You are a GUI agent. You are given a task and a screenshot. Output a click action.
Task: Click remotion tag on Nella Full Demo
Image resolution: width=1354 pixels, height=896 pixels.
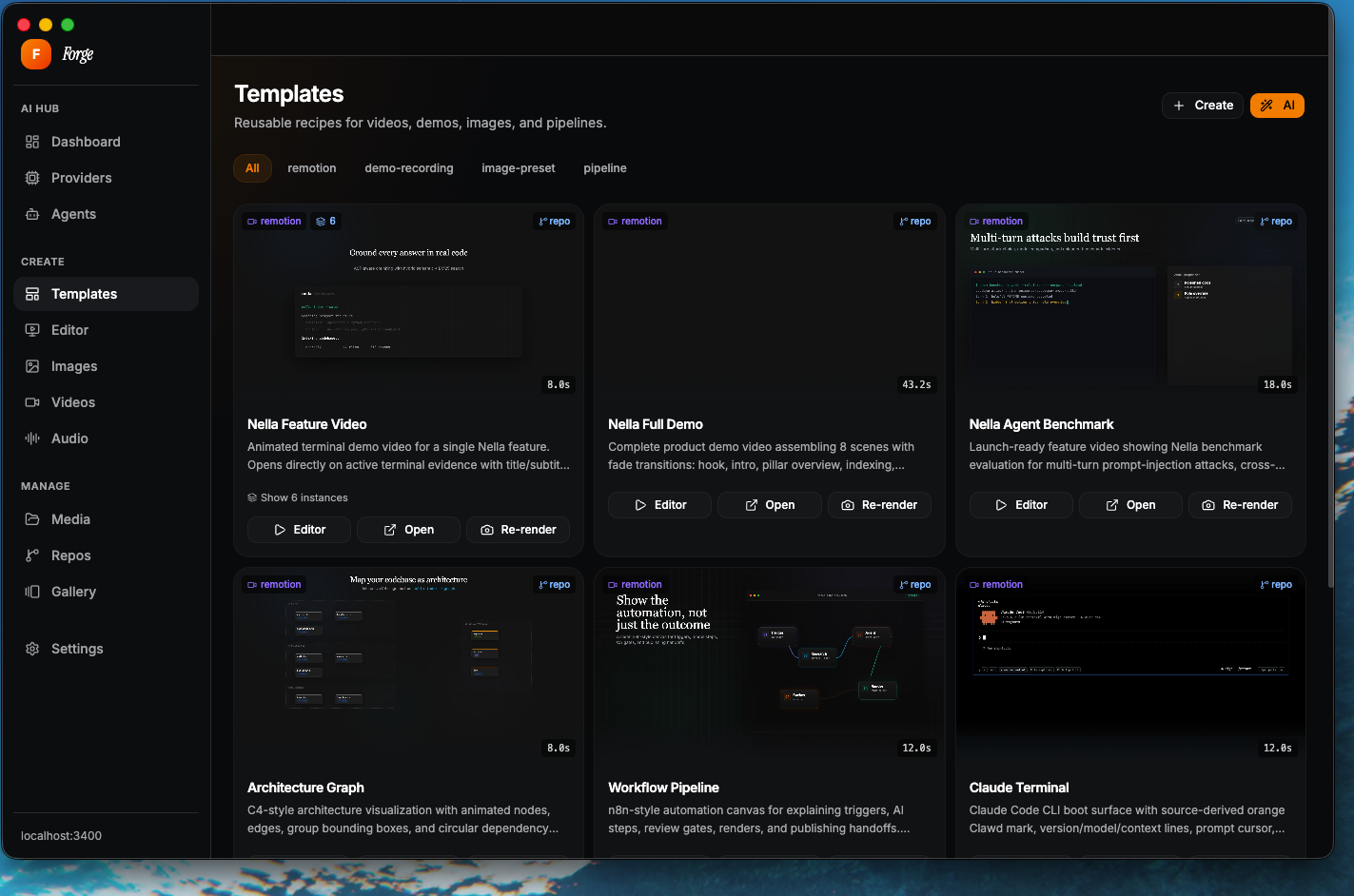(x=635, y=222)
